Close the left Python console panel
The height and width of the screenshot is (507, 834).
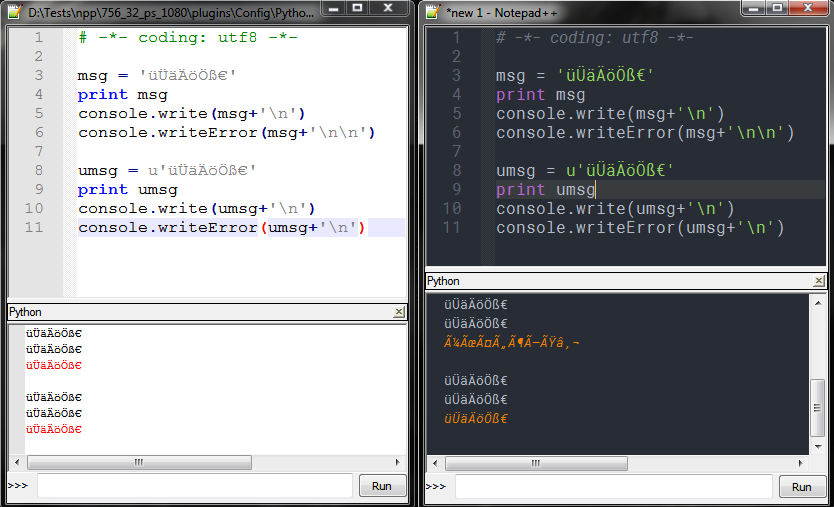point(399,312)
